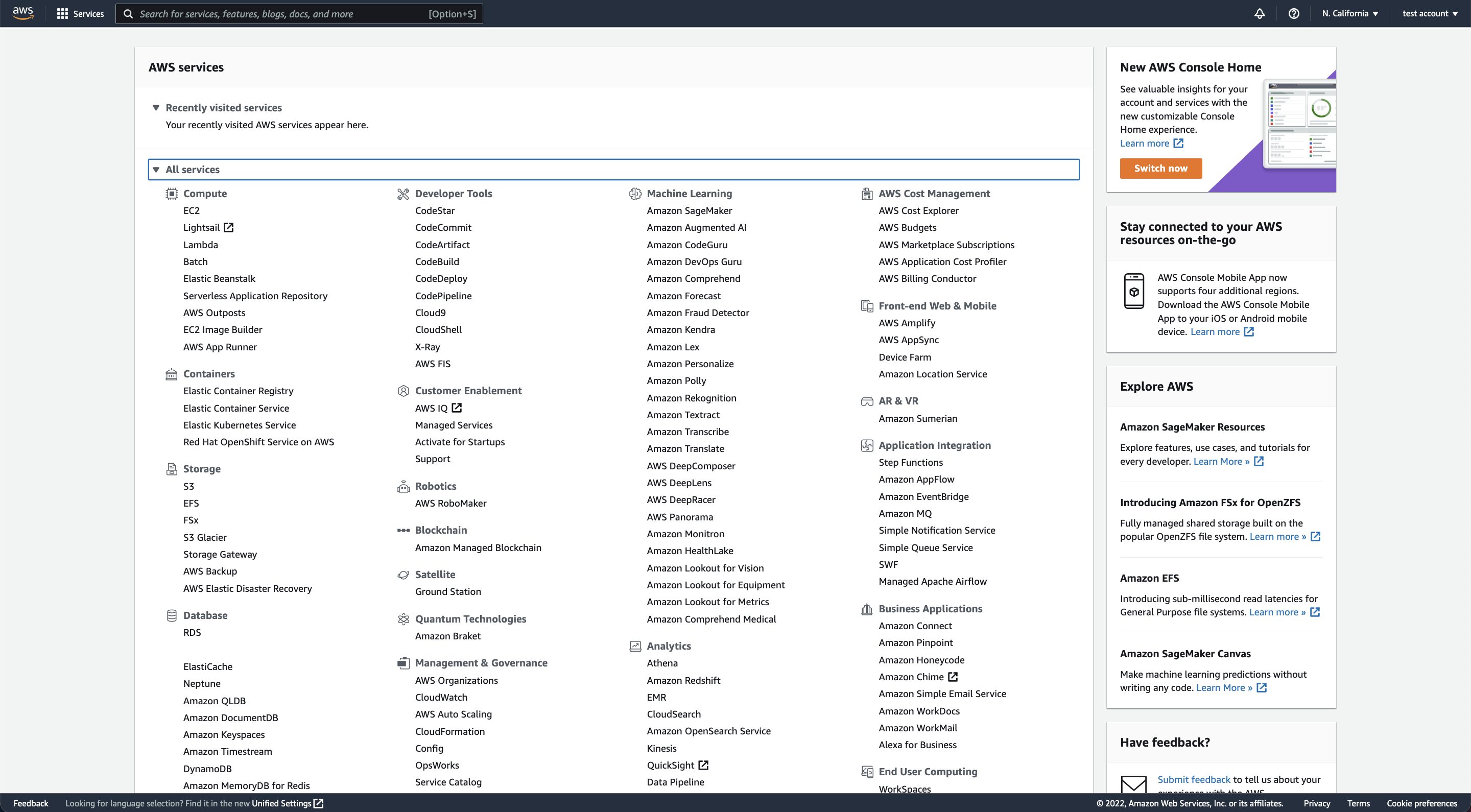The height and width of the screenshot is (812, 1471).
Task: Click the help question mark icon
Action: [x=1293, y=13]
